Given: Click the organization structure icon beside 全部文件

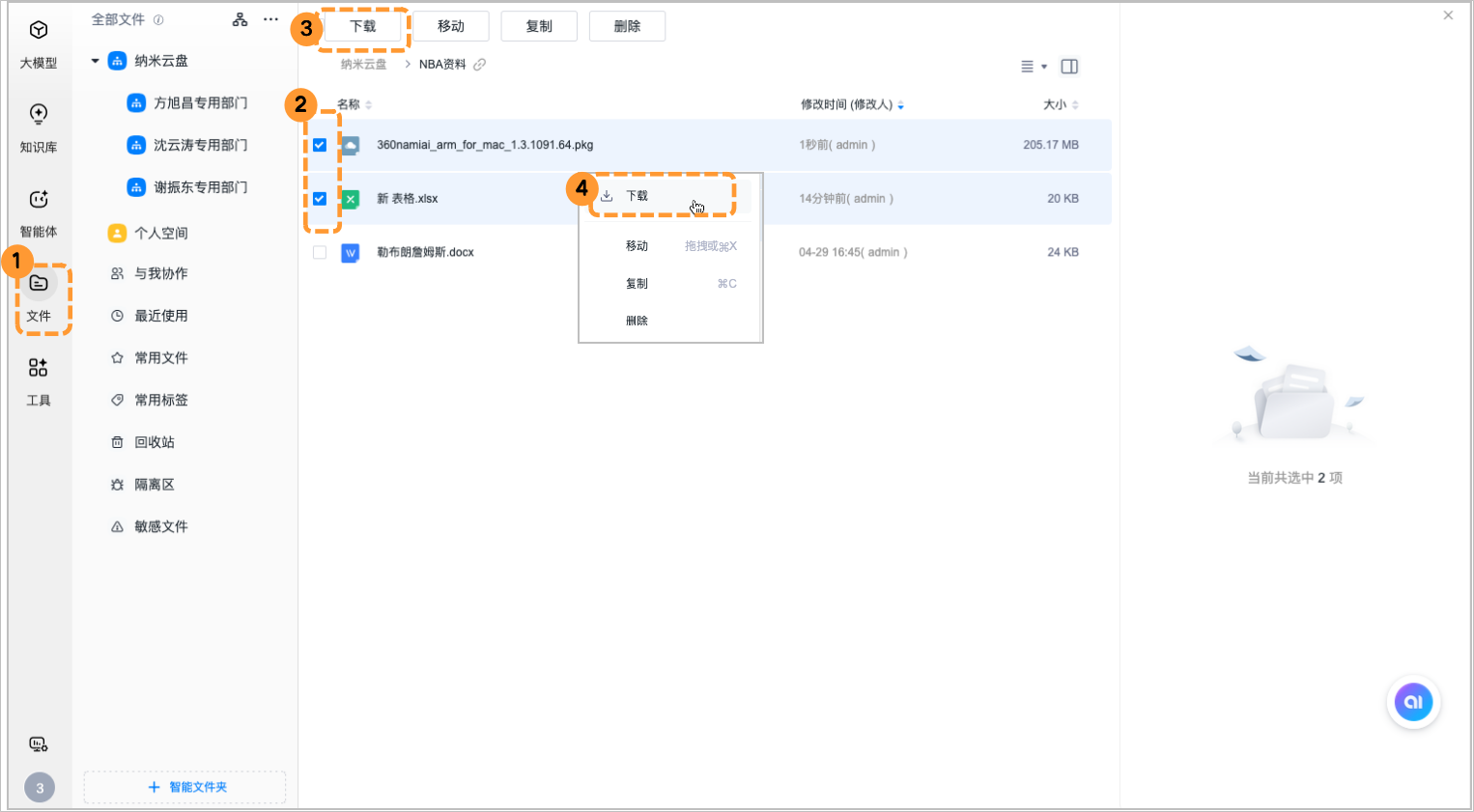Looking at the screenshot, I should [240, 18].
